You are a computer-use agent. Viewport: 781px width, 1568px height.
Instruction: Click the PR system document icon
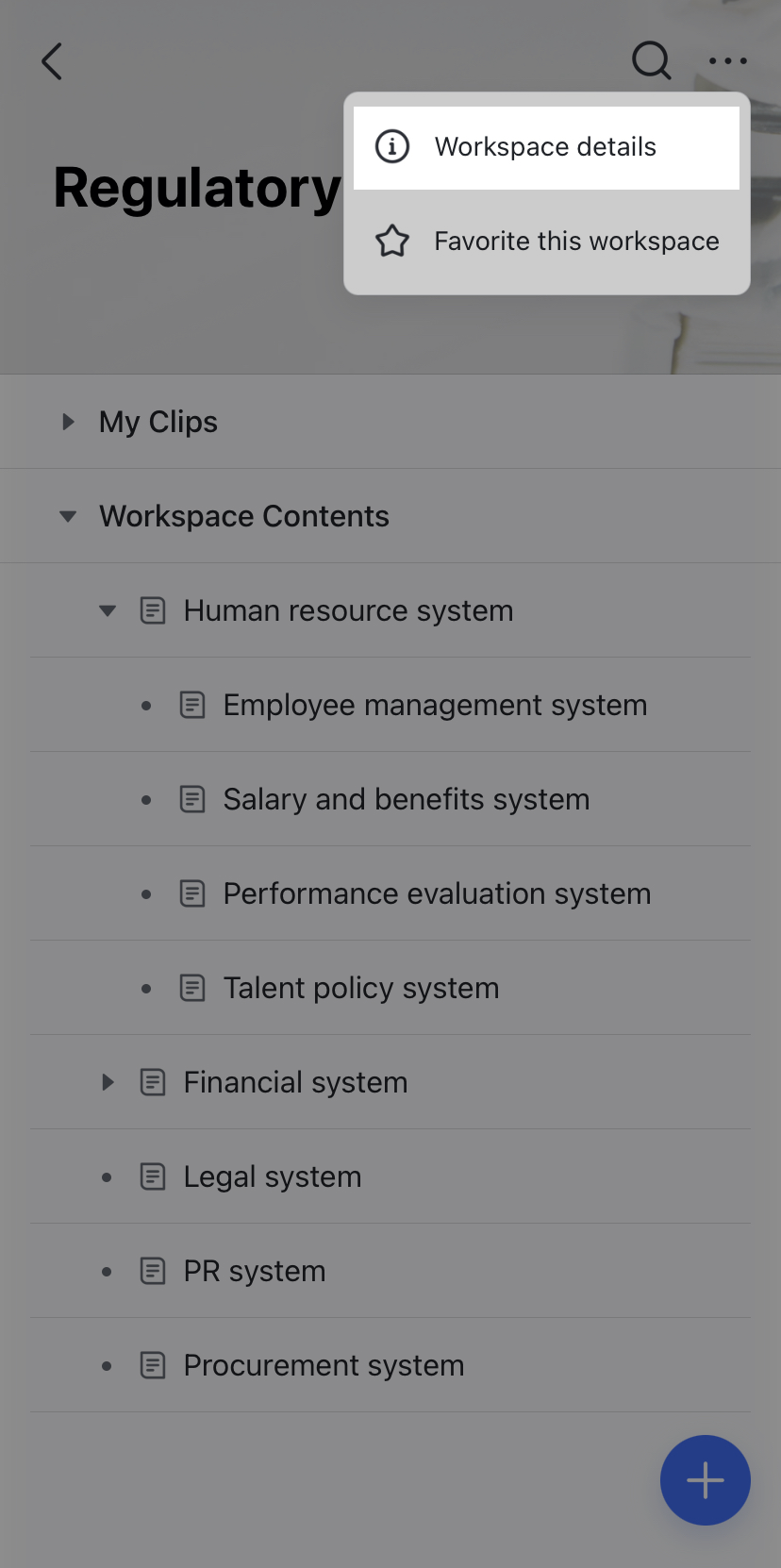[153, 1271]
